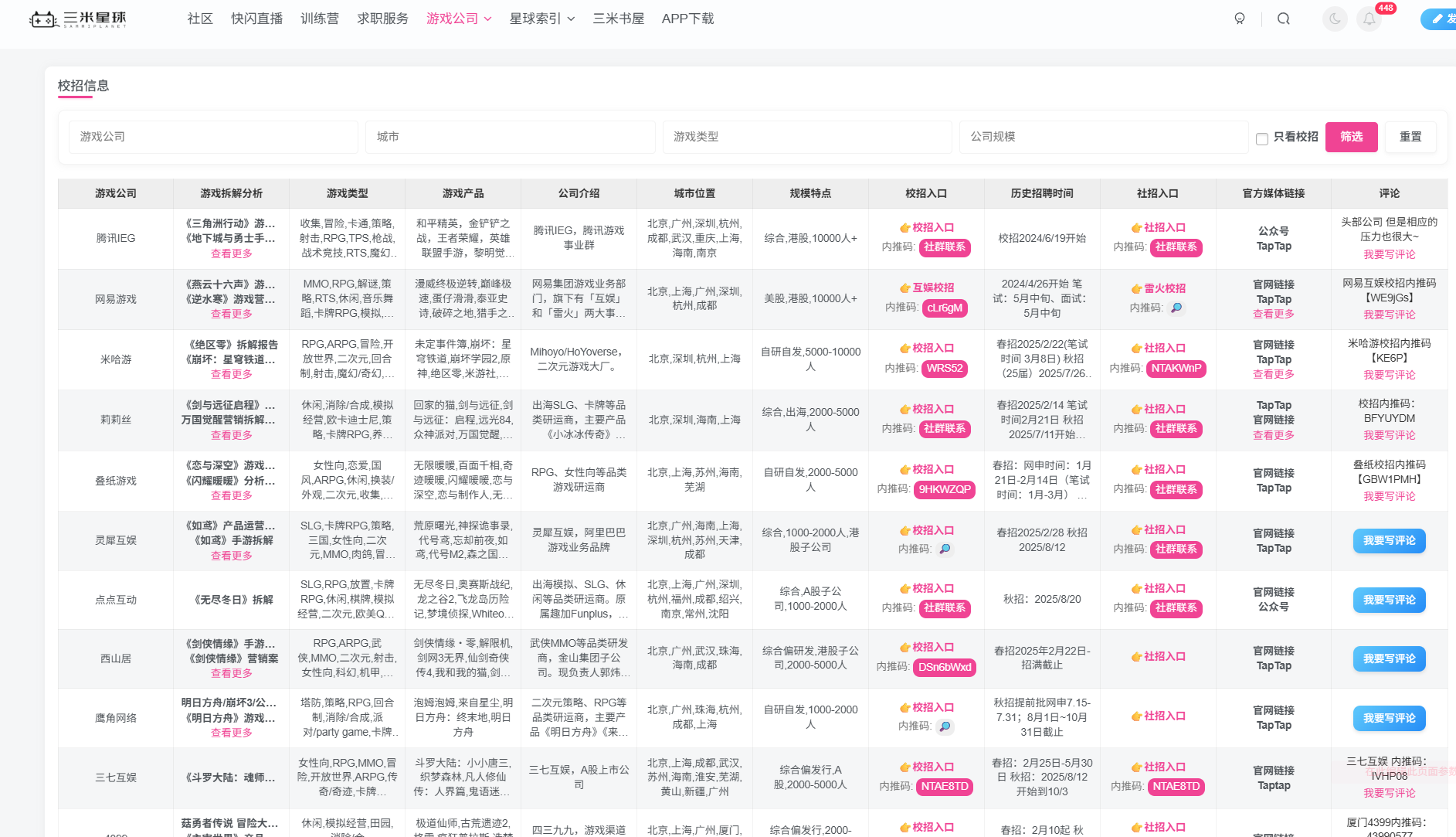The height and width of the screenshot is (837, 1456).
Task: Expand the 游戏公司 navigation dropdown
Action: coord(459,19)
